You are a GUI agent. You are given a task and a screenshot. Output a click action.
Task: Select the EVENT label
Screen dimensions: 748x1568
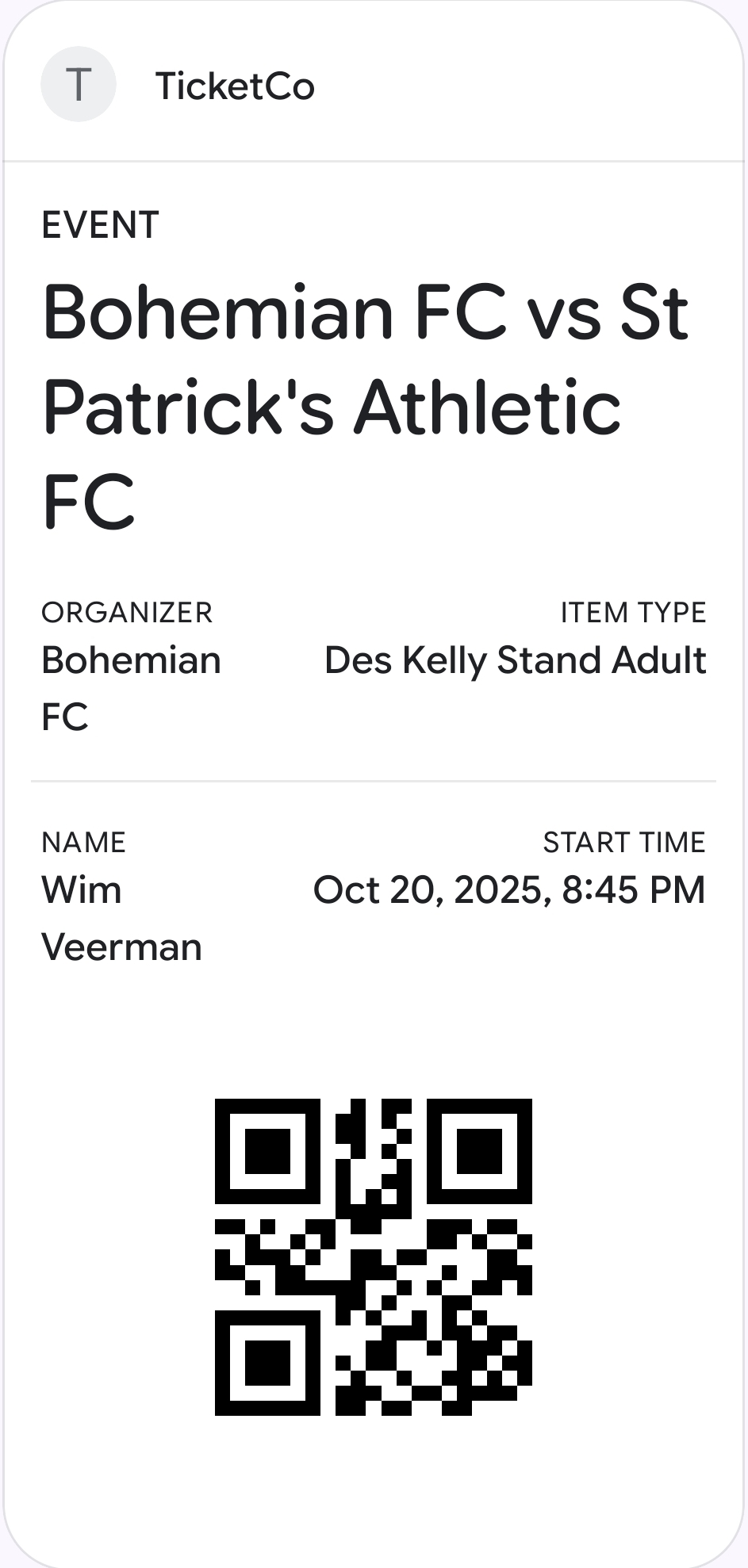100,225
